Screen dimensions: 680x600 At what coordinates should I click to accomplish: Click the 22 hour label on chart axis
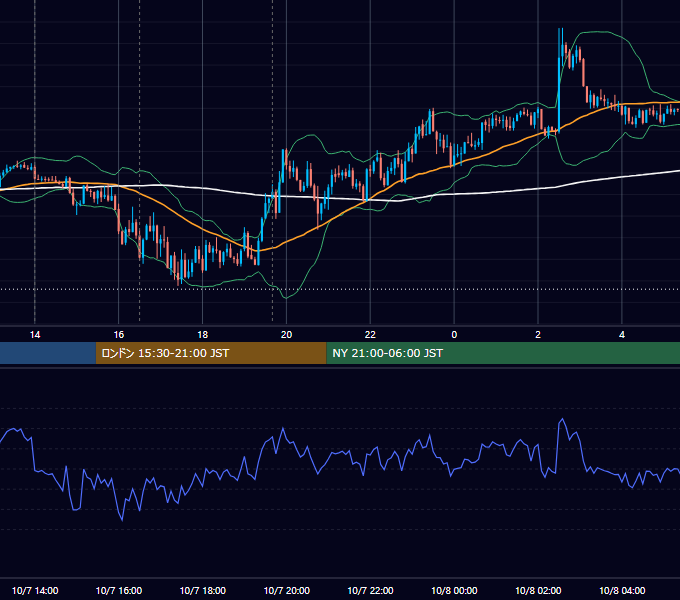[370, 335]
